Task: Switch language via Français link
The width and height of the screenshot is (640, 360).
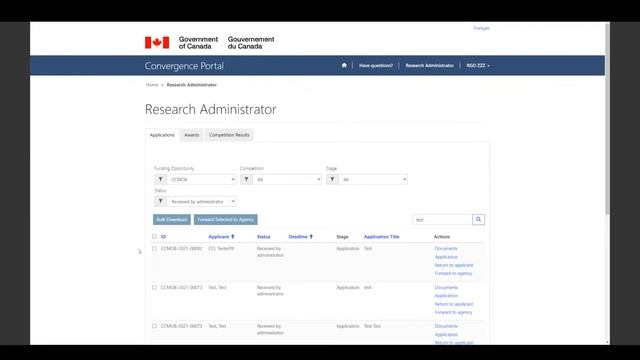Action: click(x=481, y=28)
